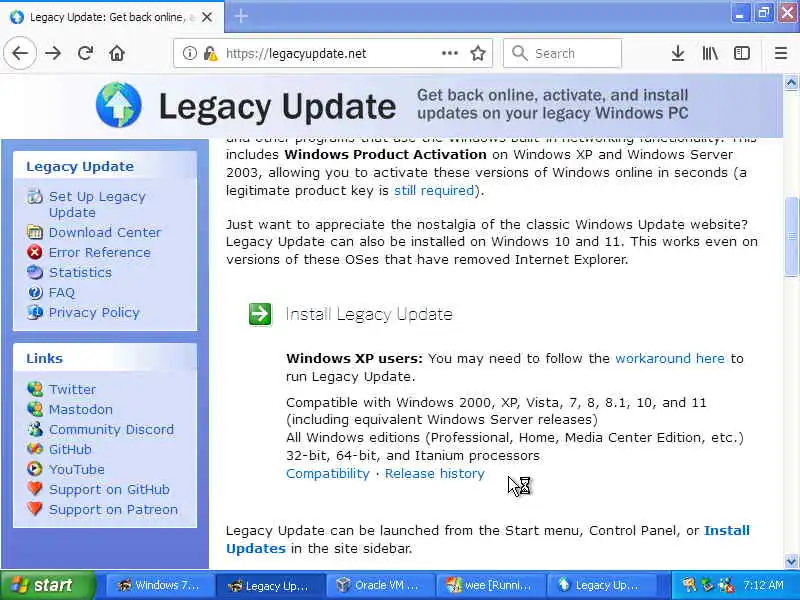Click the Support on Patreon heart icon

(x=35, y=509)
